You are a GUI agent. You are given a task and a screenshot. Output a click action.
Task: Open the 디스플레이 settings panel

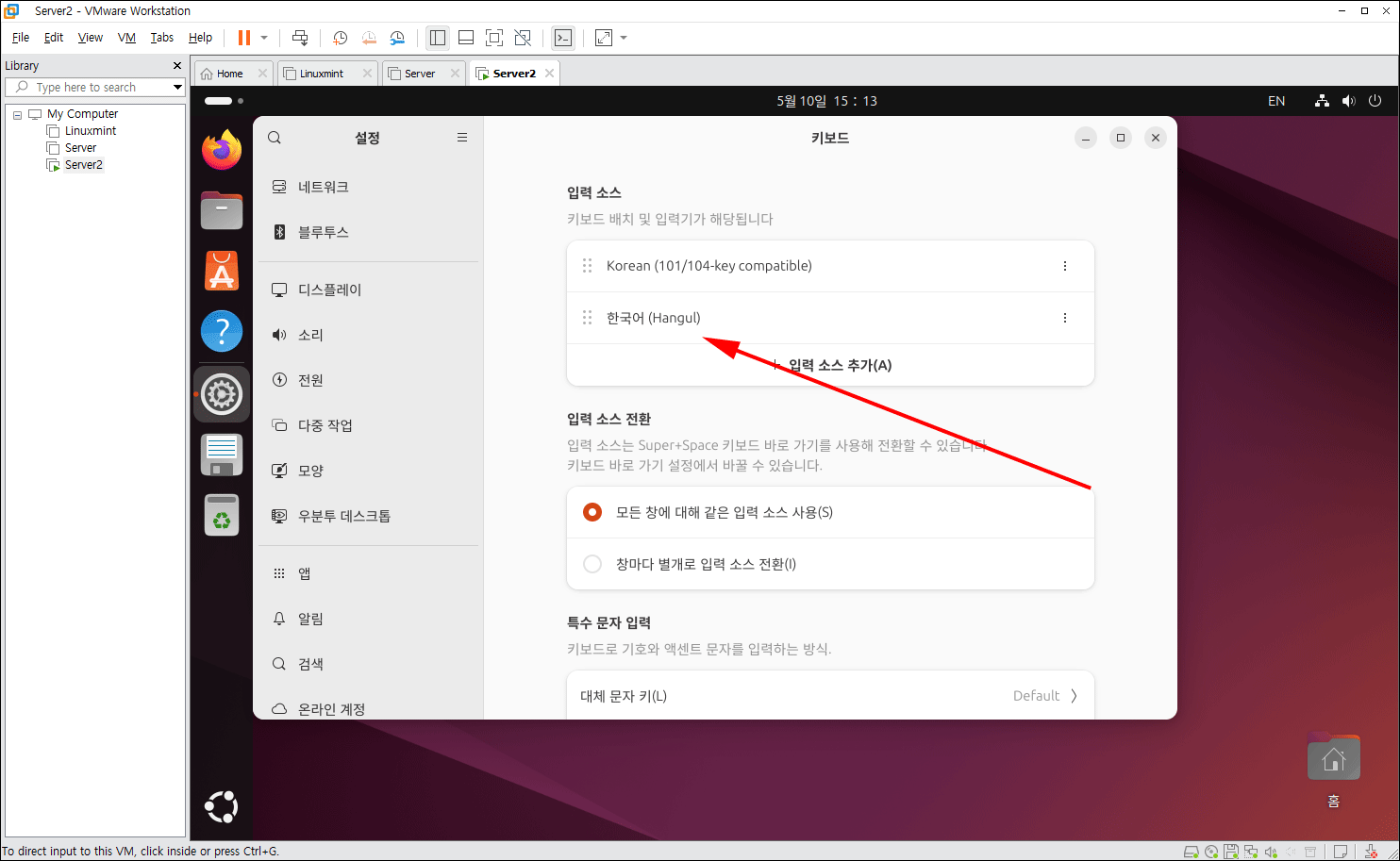coord(368,290)
